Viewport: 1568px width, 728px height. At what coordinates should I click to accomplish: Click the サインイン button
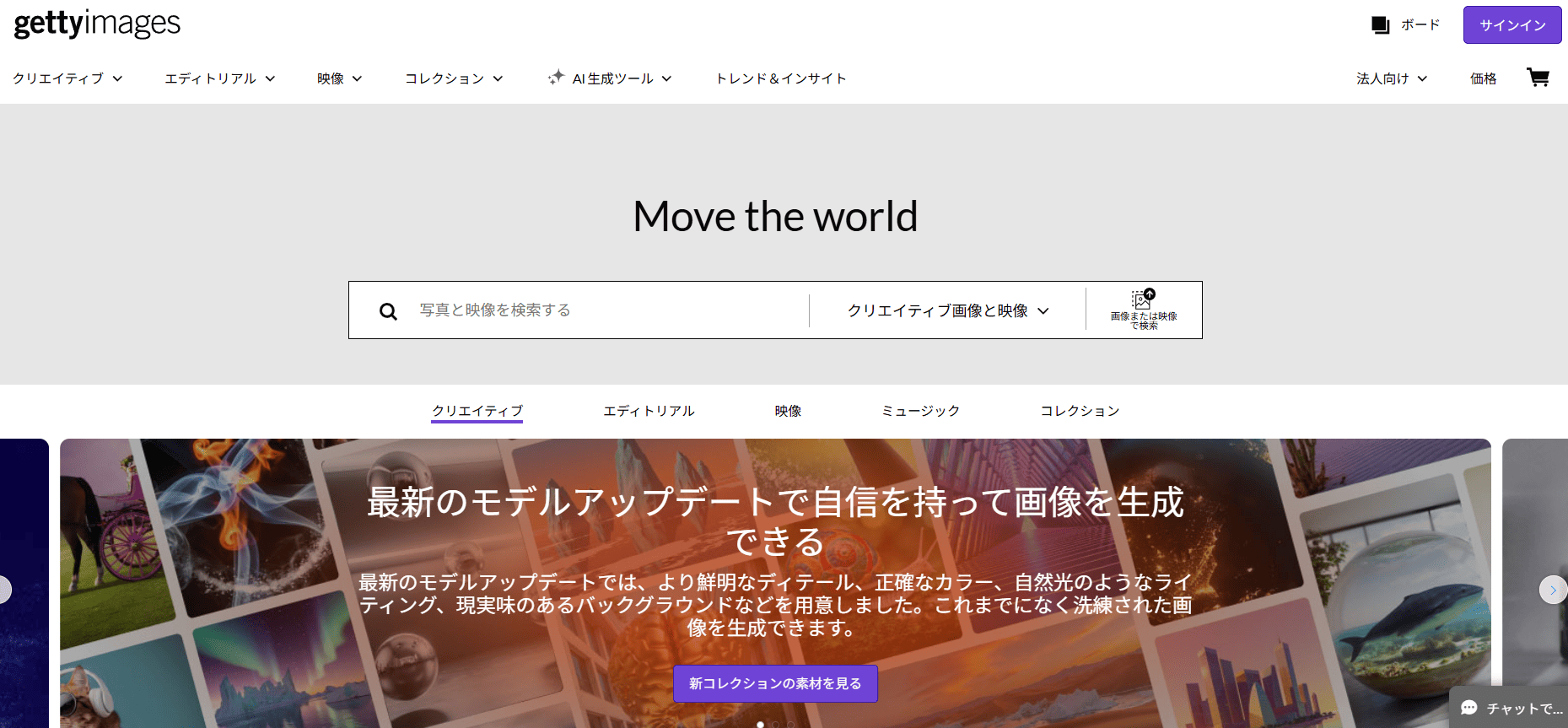tap(1512, 25)
